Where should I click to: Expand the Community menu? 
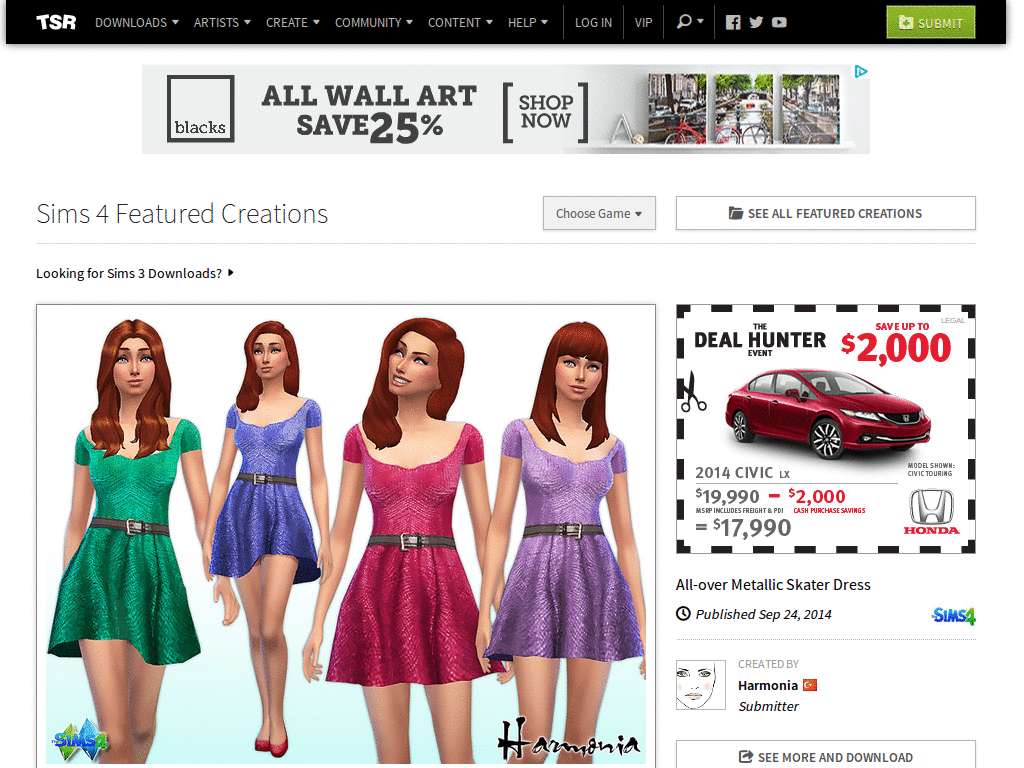tap(374, 22)
